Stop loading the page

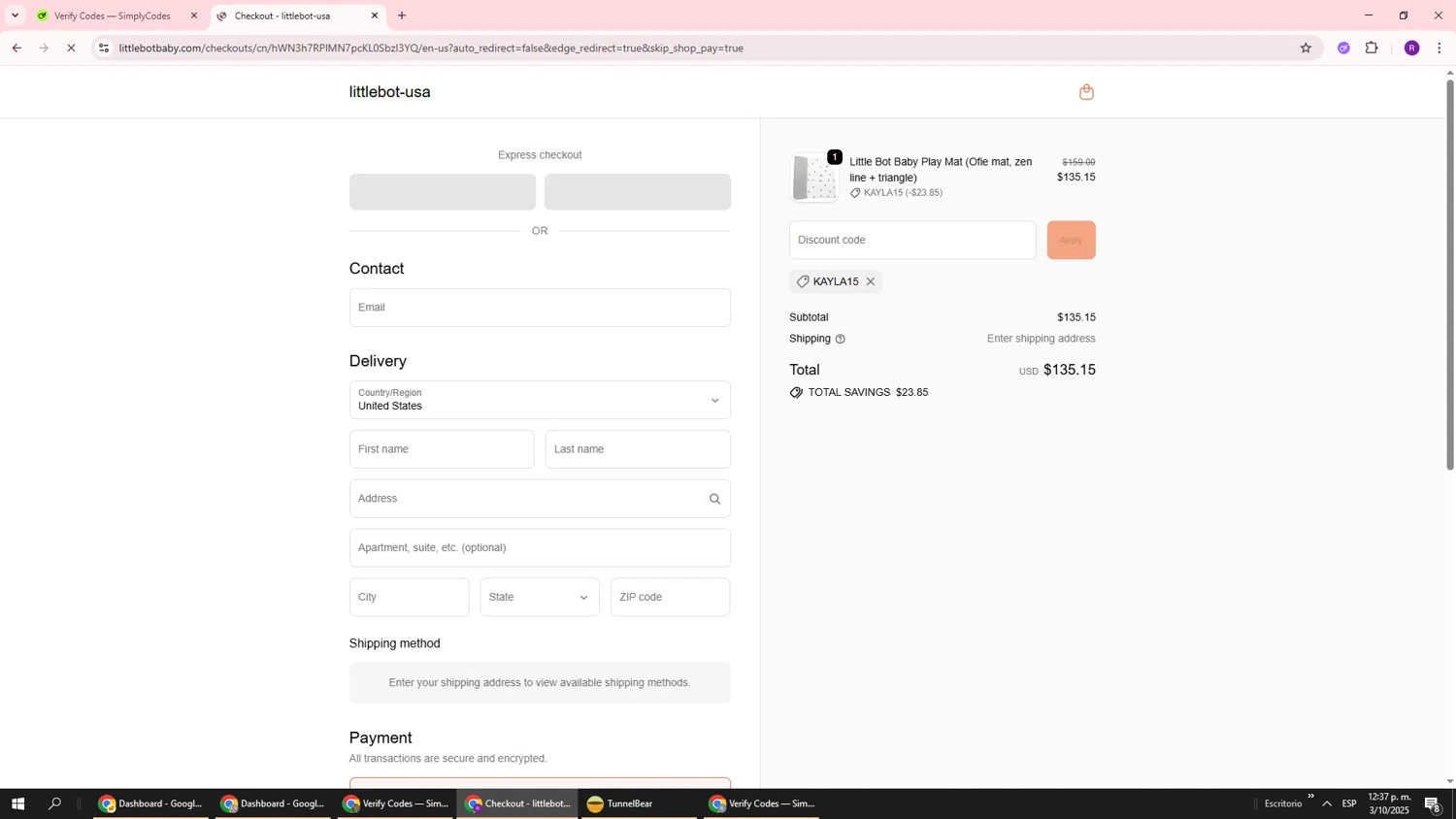coord(71,48)
